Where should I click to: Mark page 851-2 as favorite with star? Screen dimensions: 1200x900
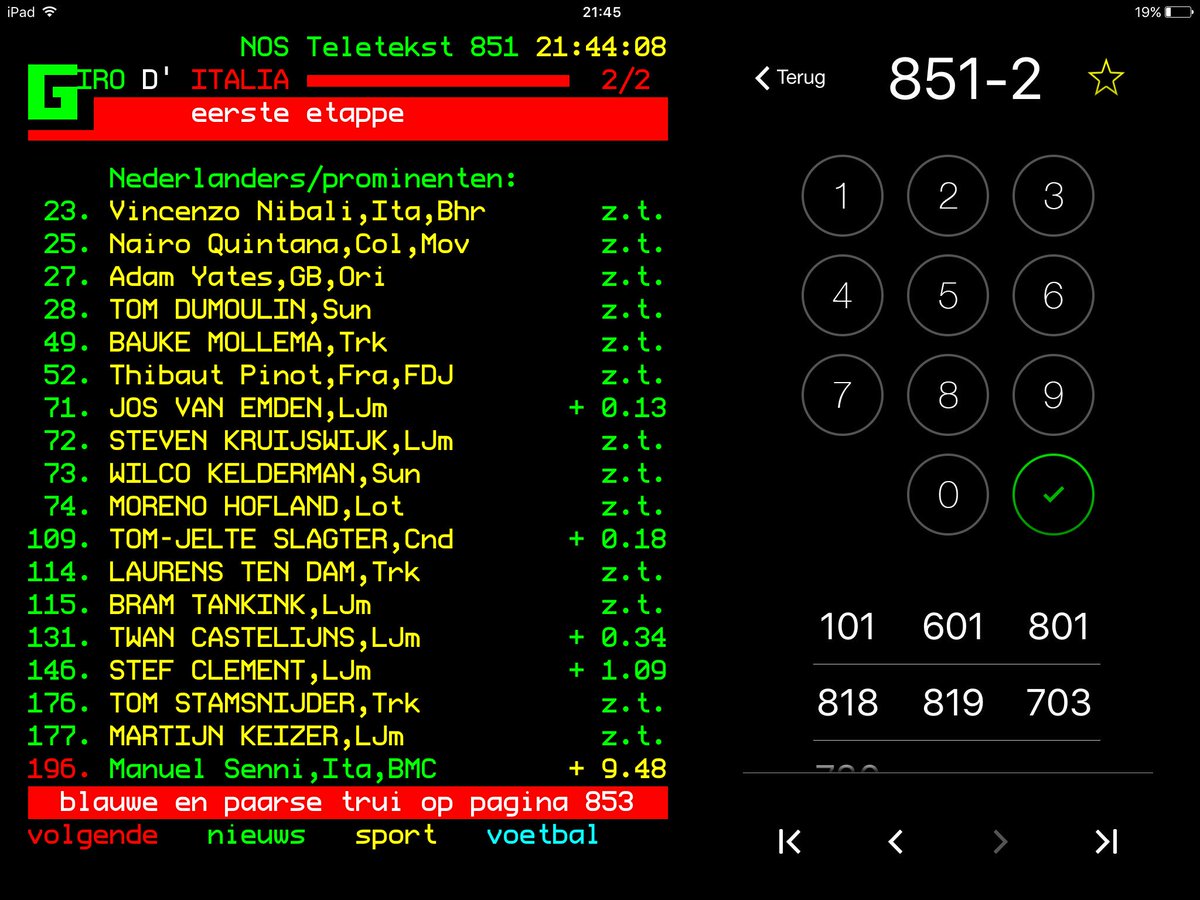tap(1105, 78)
